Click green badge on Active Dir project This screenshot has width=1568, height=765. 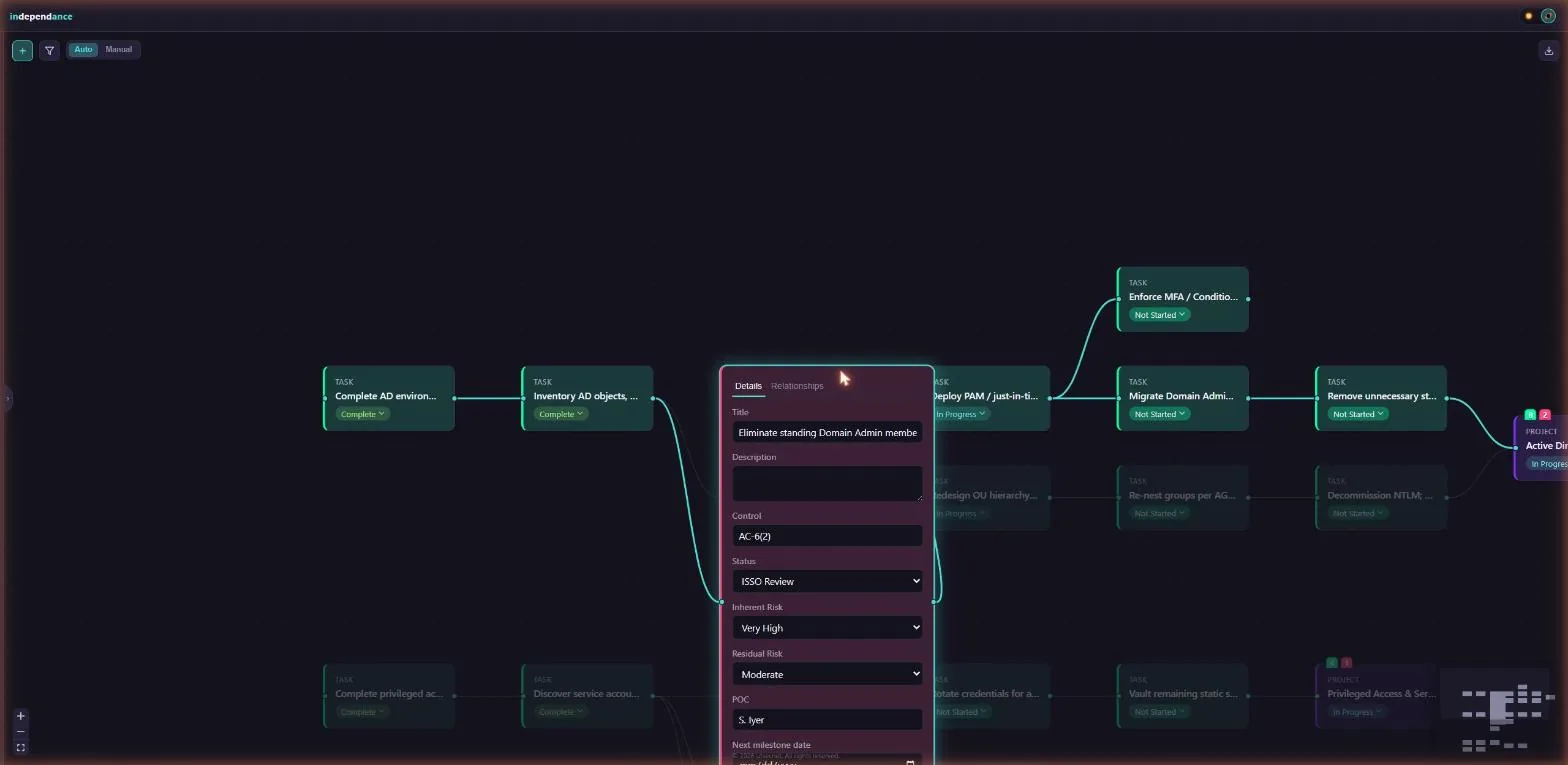[x=1530, y=415]
